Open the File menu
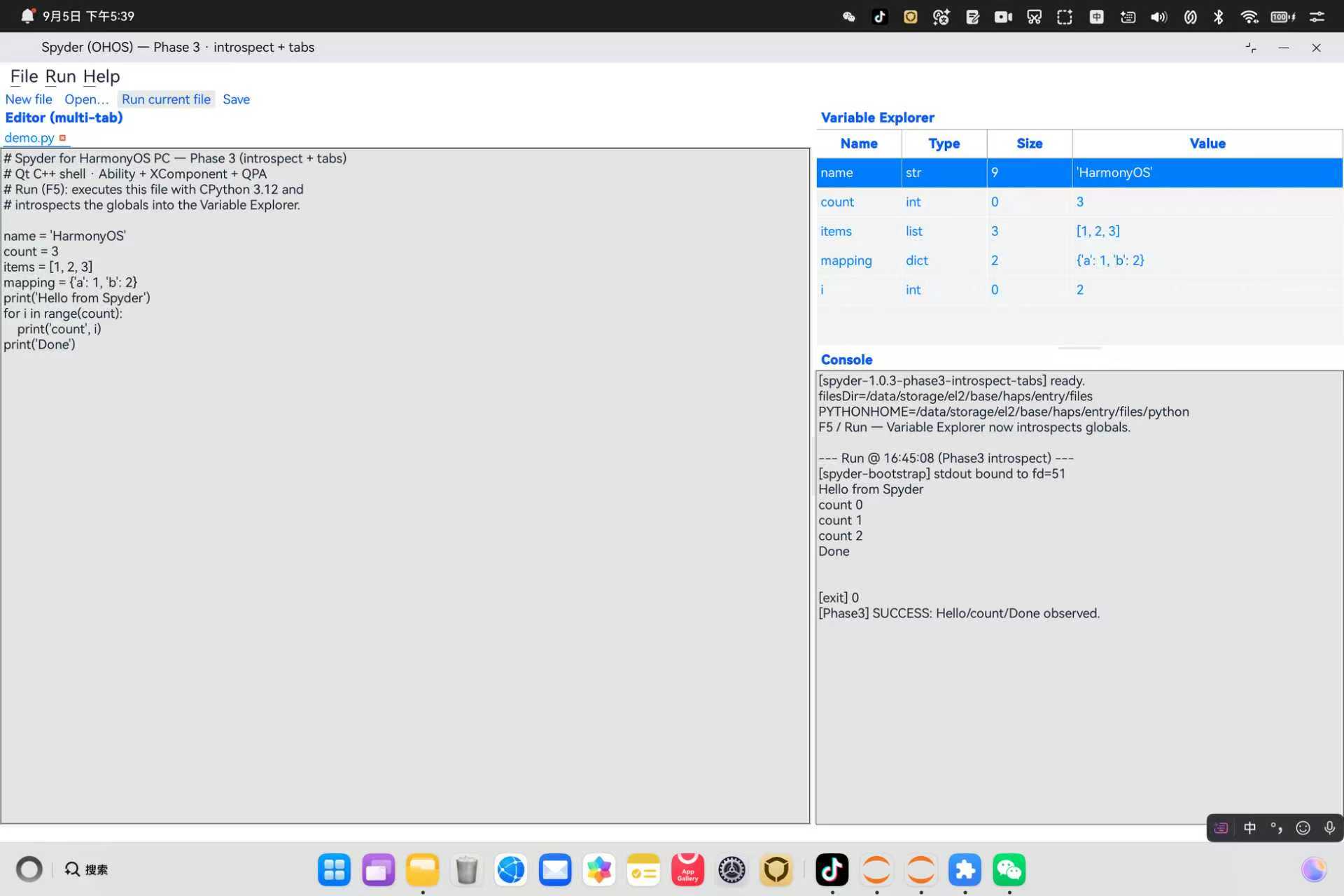Viewport: 1344px width, 896px height. (x=24, y=76)
